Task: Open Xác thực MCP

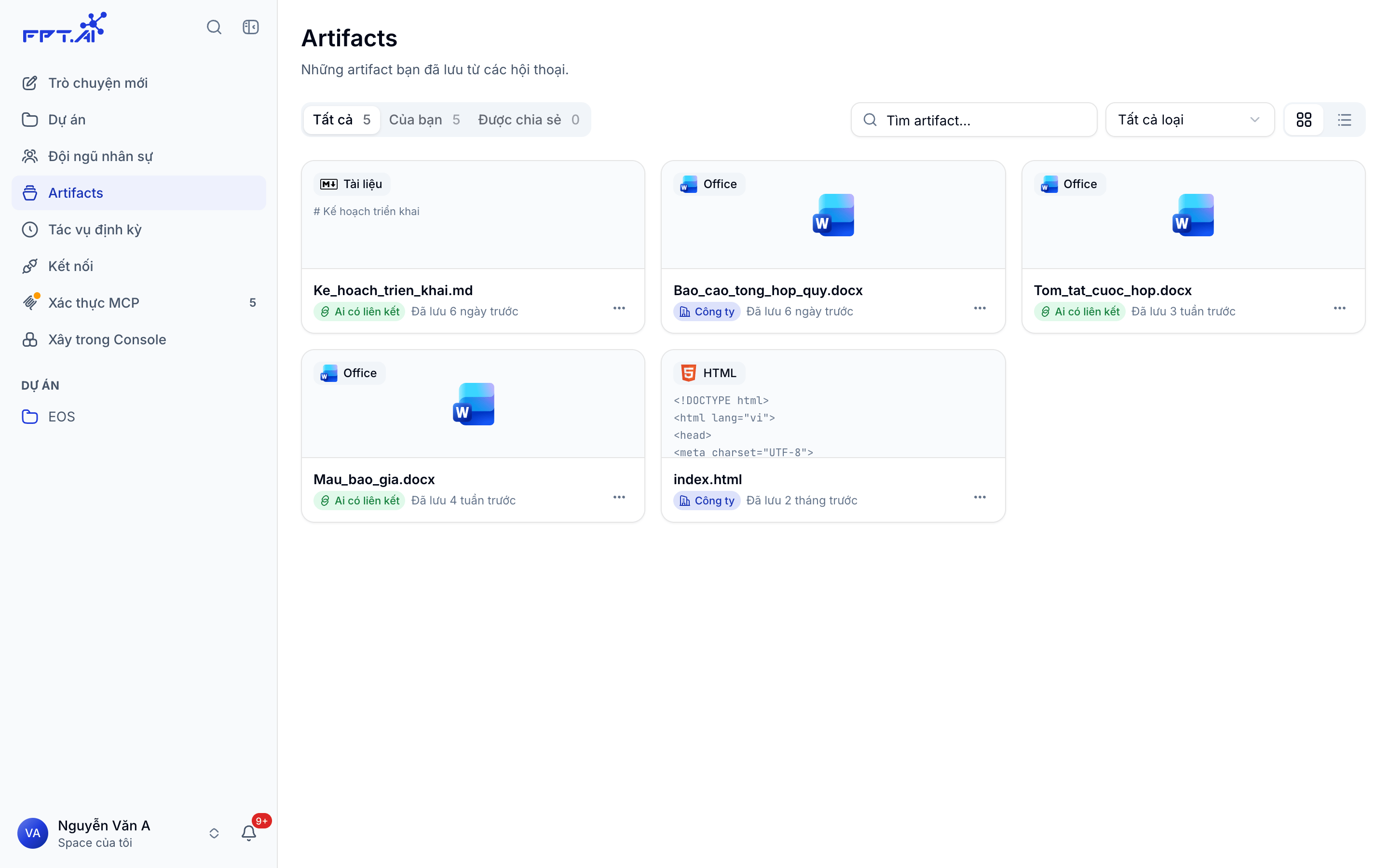Action: click(138, 302)
